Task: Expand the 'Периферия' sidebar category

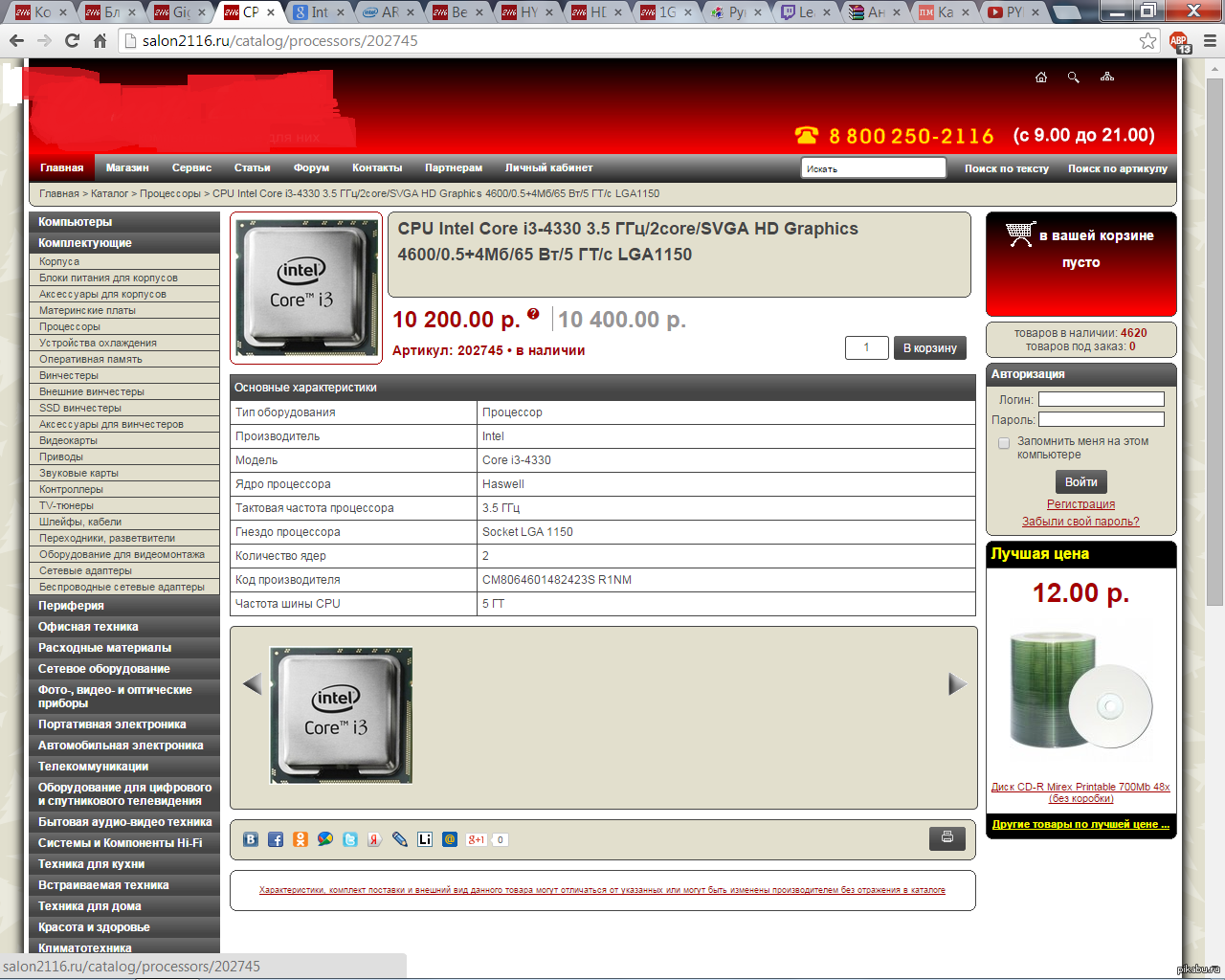Action: pos(72,606)
